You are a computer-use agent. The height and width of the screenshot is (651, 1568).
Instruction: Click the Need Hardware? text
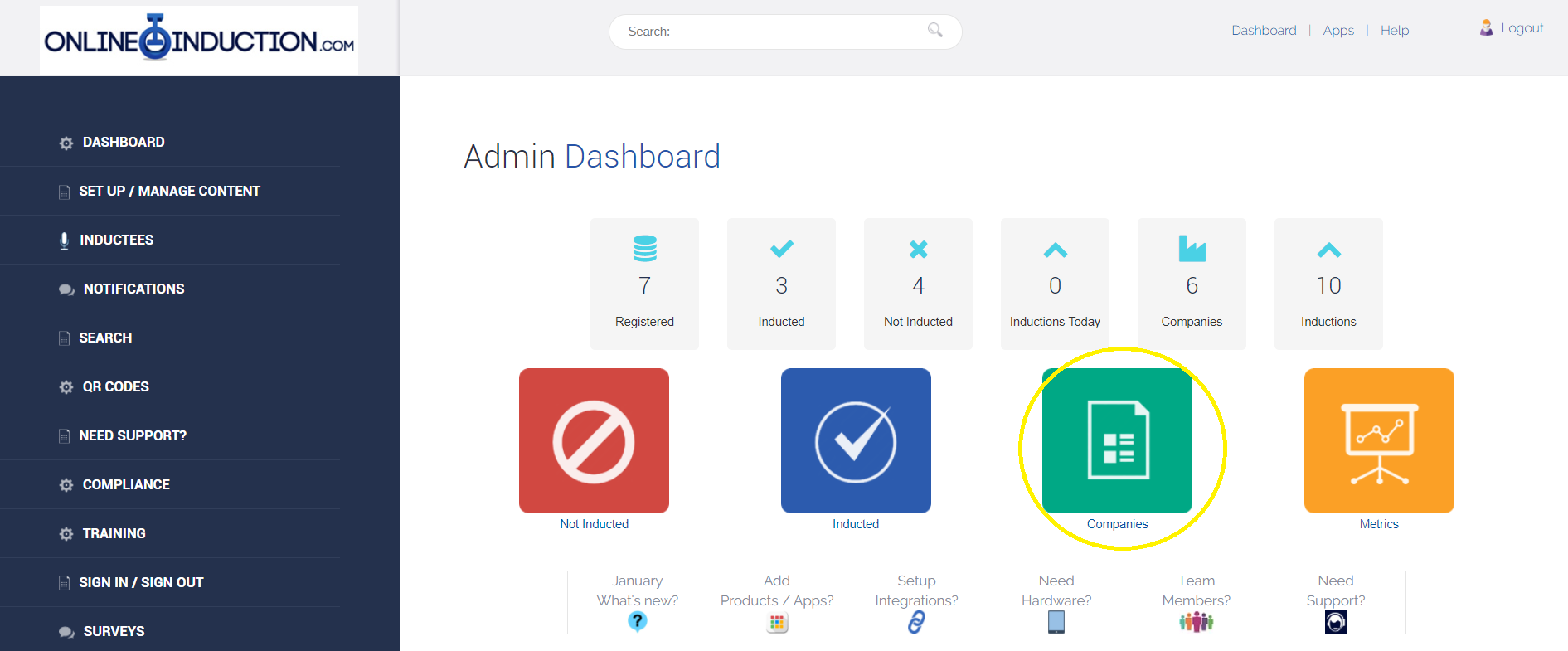pyautogui.click(x=1056, y=590)
